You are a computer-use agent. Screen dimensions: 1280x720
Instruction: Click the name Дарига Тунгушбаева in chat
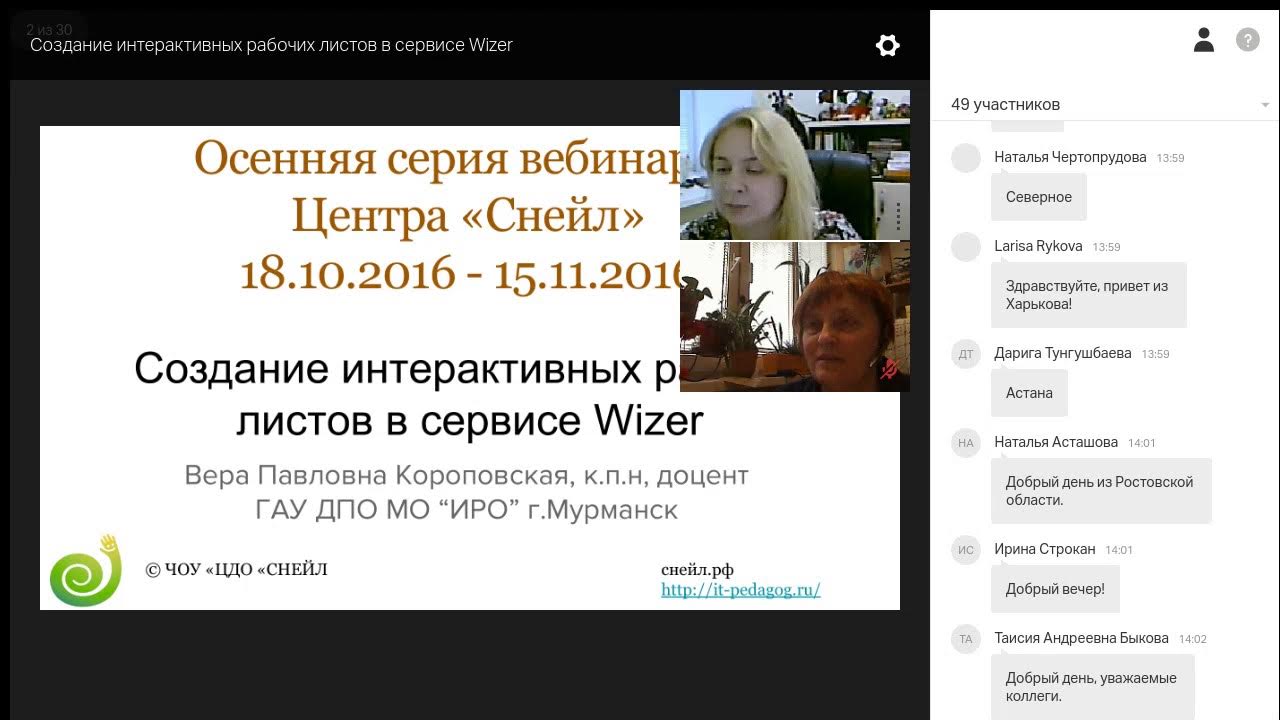point(1063,354)
